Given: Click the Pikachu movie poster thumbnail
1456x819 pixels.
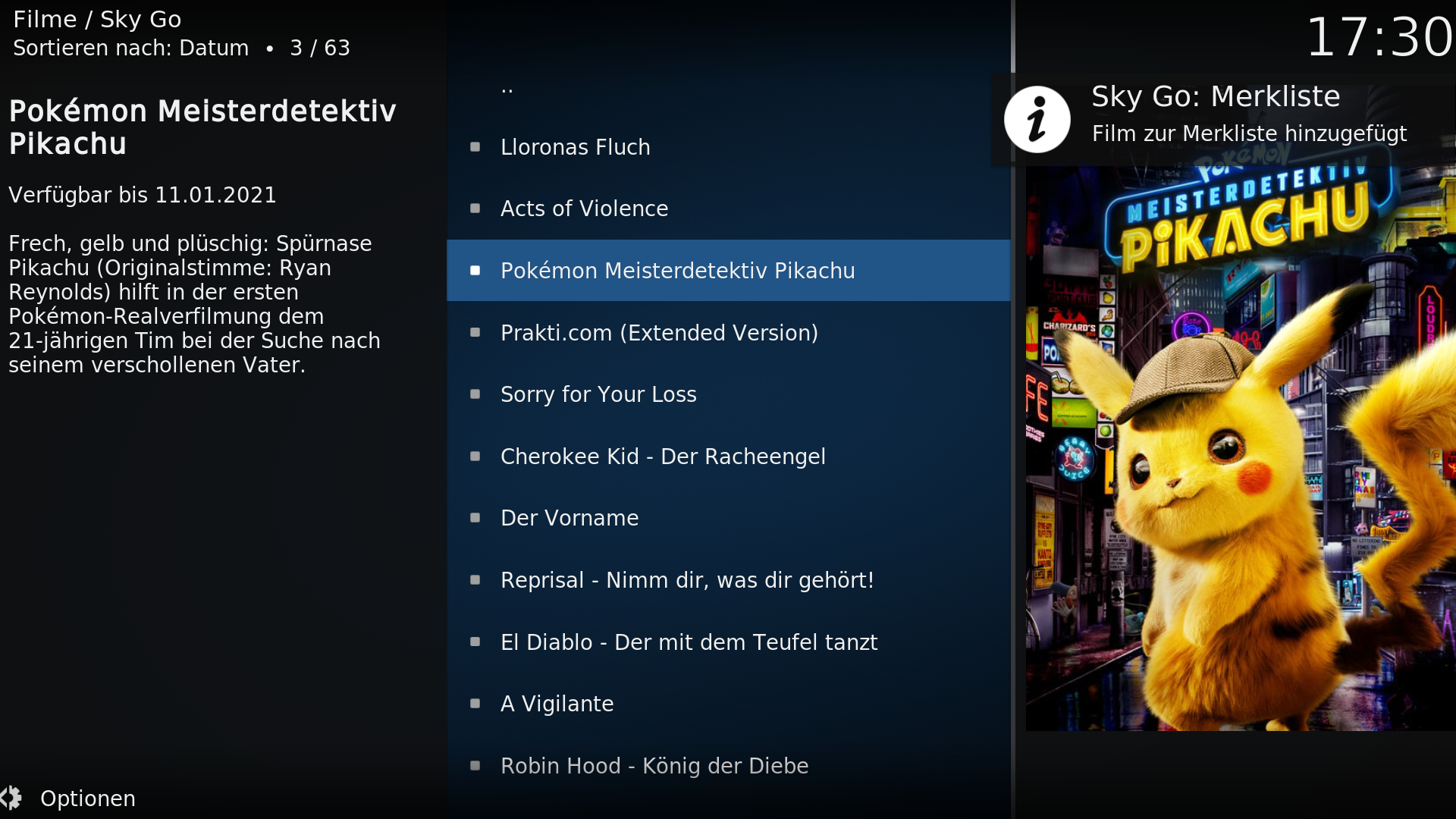Looking at the screenshot, I should (1241, 447).
